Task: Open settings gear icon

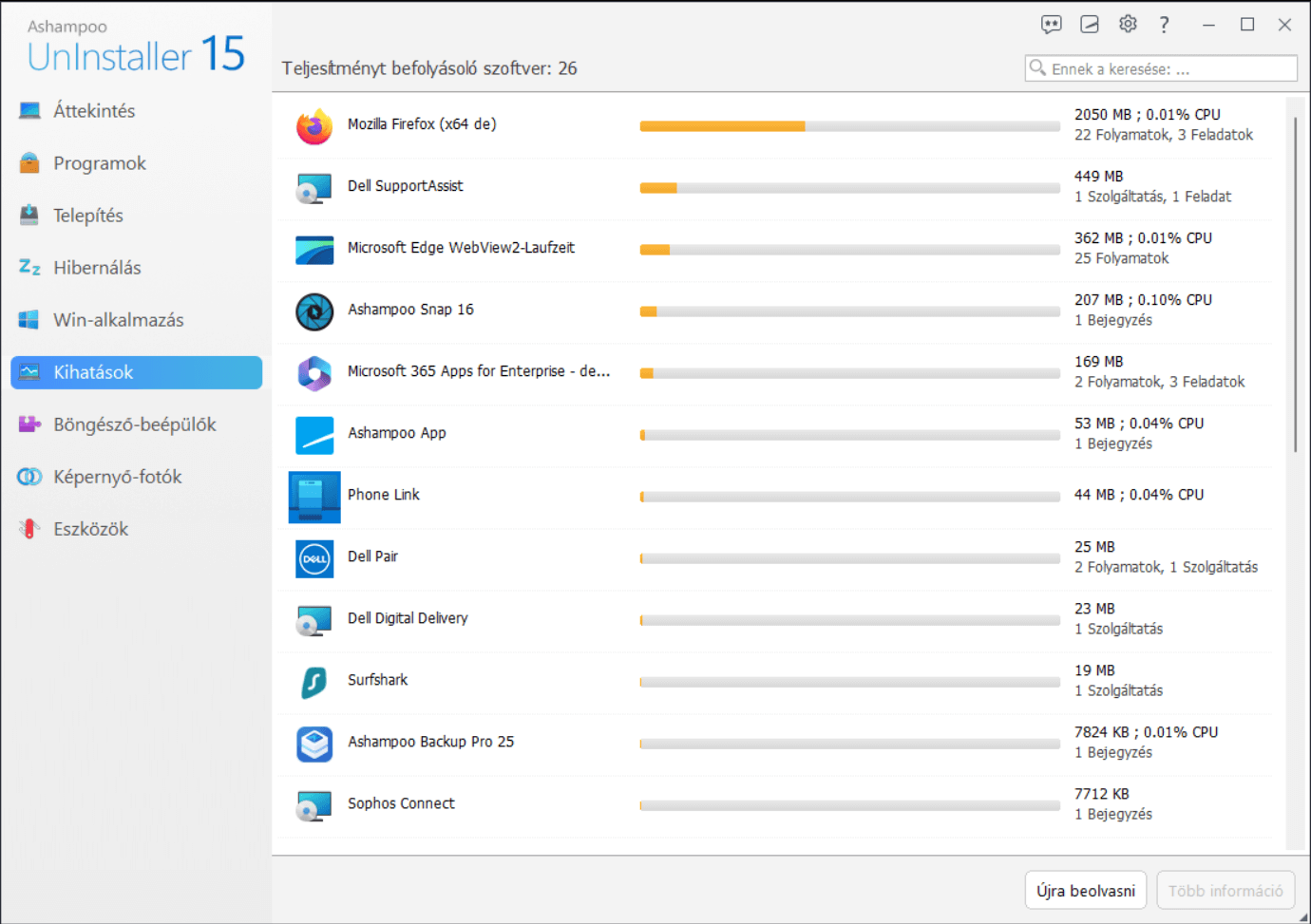Action: click(1128, 25)
